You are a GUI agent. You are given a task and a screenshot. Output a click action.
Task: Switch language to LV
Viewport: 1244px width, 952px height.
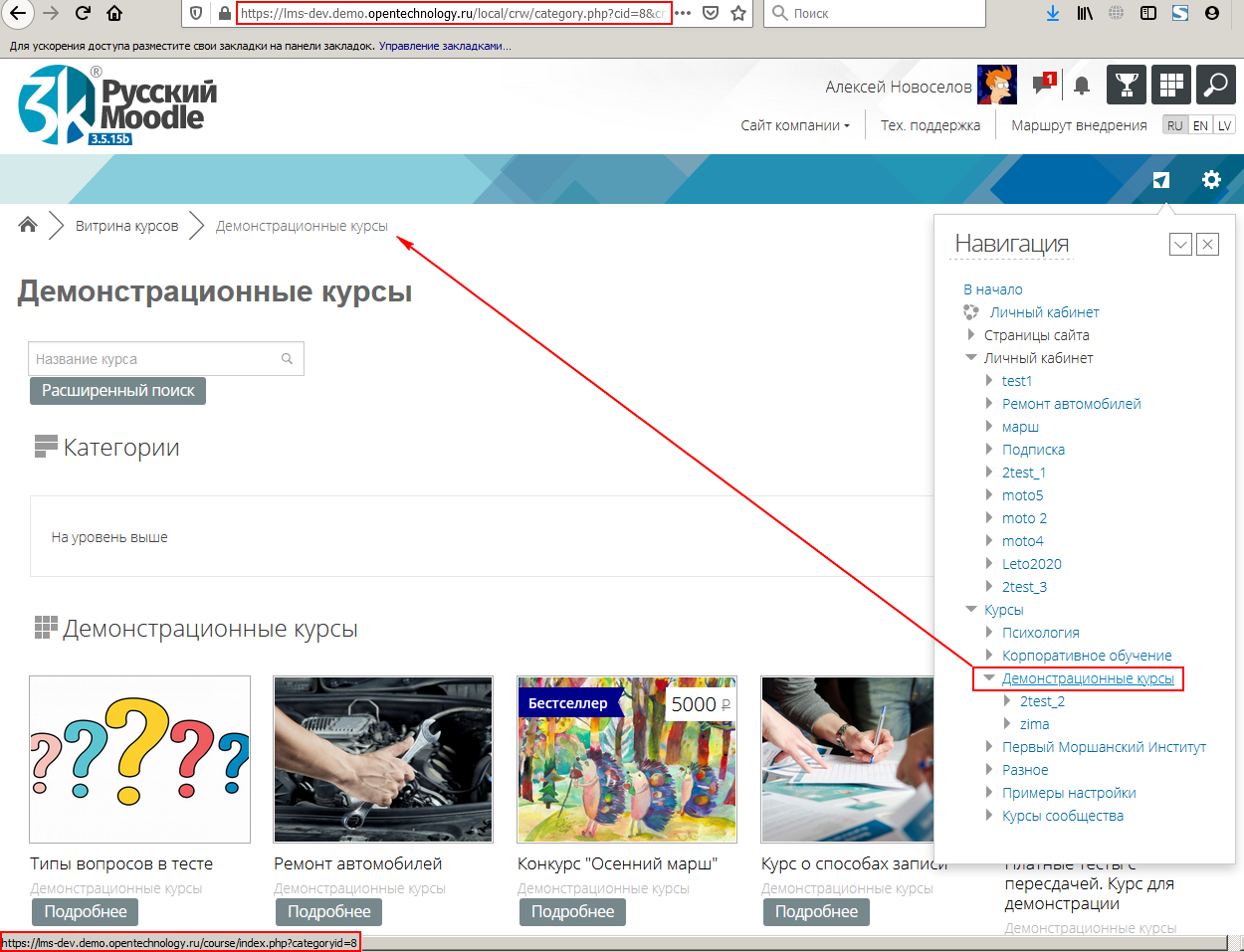point(1224,125)
